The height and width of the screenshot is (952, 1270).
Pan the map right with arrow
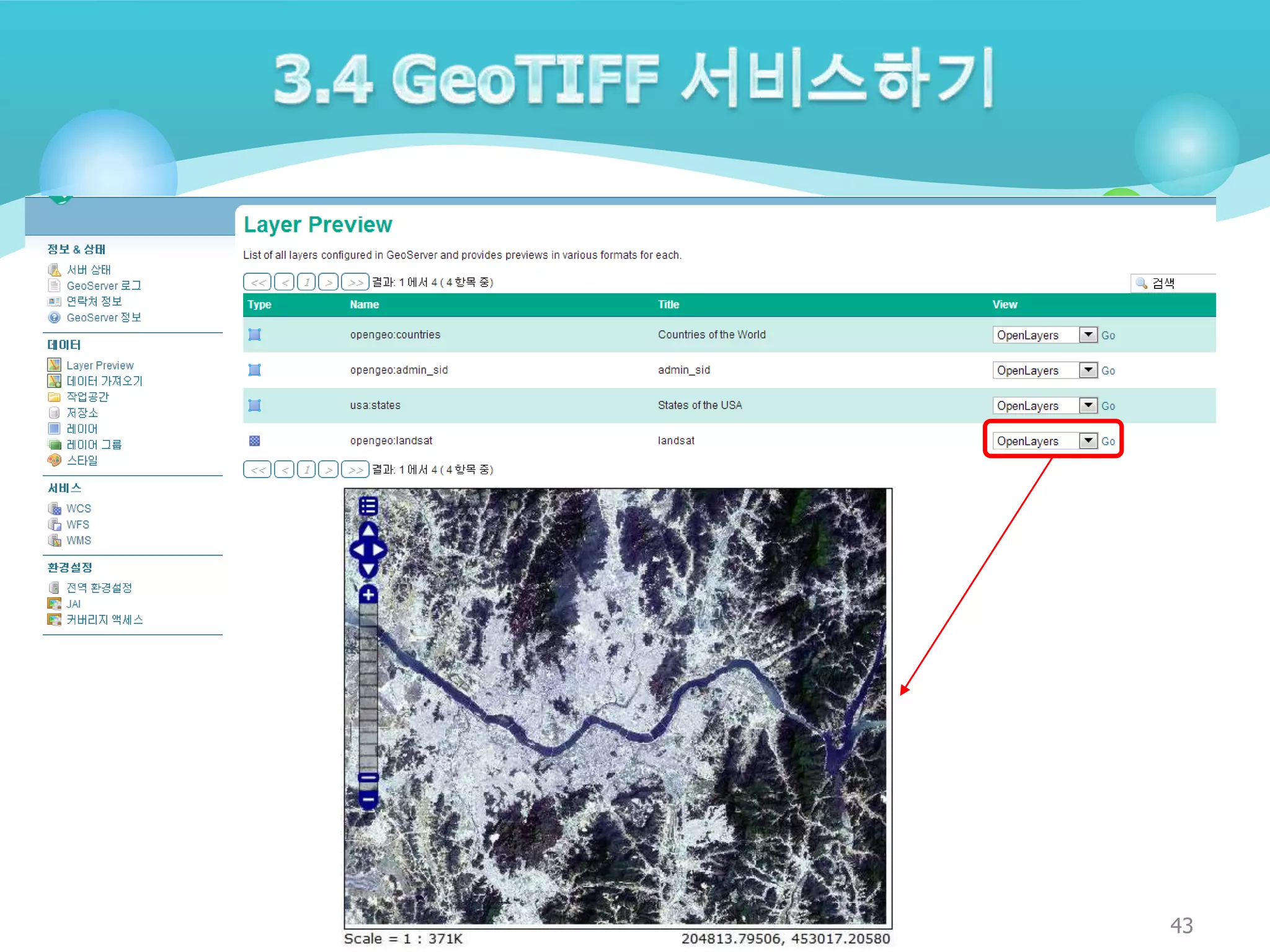coord(379,550)
